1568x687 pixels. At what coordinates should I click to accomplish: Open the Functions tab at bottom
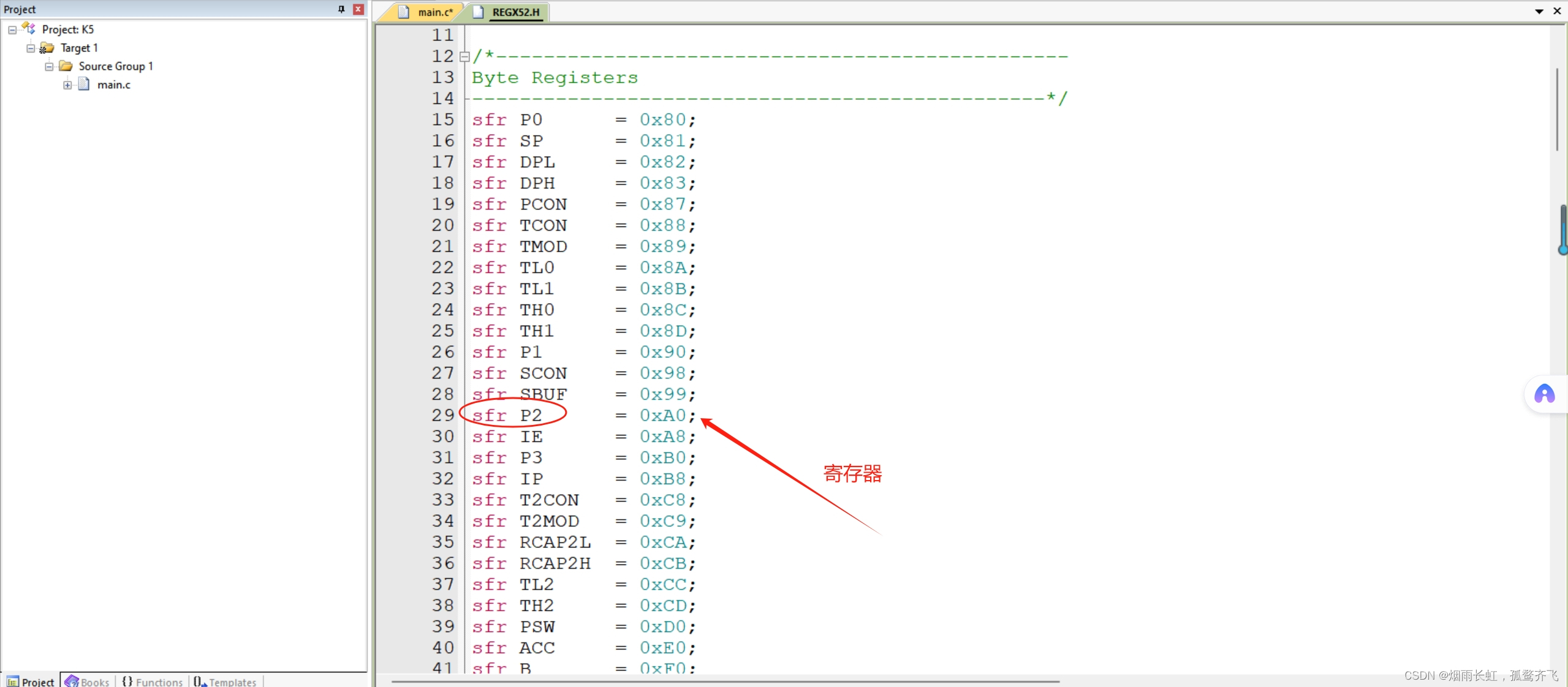[153, 681]
